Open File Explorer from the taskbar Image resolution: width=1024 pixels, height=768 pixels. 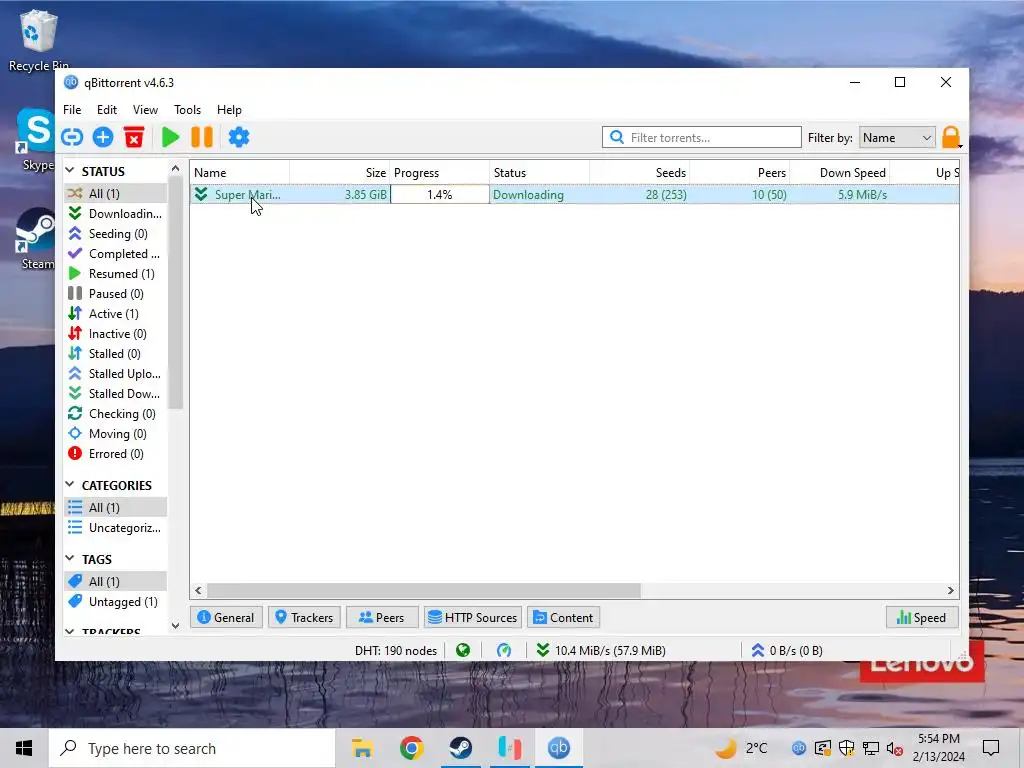click(x=362, y=748)
